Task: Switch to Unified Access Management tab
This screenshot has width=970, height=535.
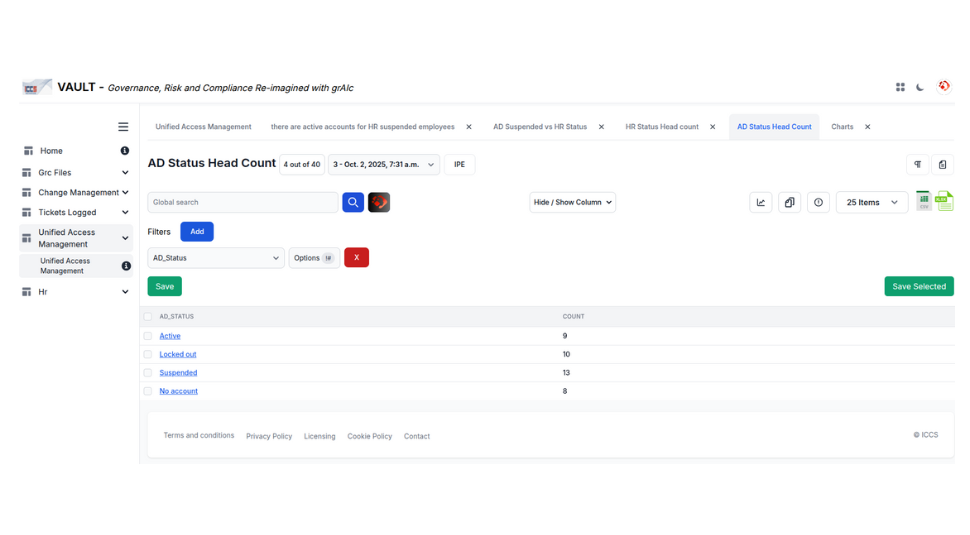Action: (x=204, y=127)
